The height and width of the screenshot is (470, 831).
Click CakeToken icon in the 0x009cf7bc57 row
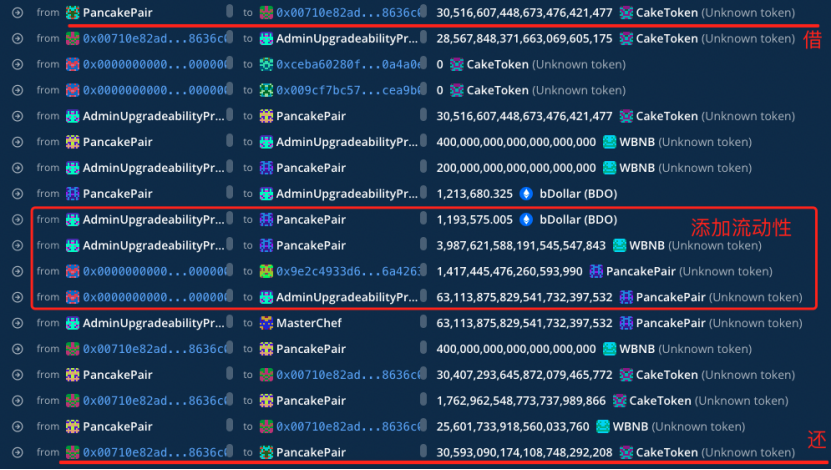pos(456,91)
